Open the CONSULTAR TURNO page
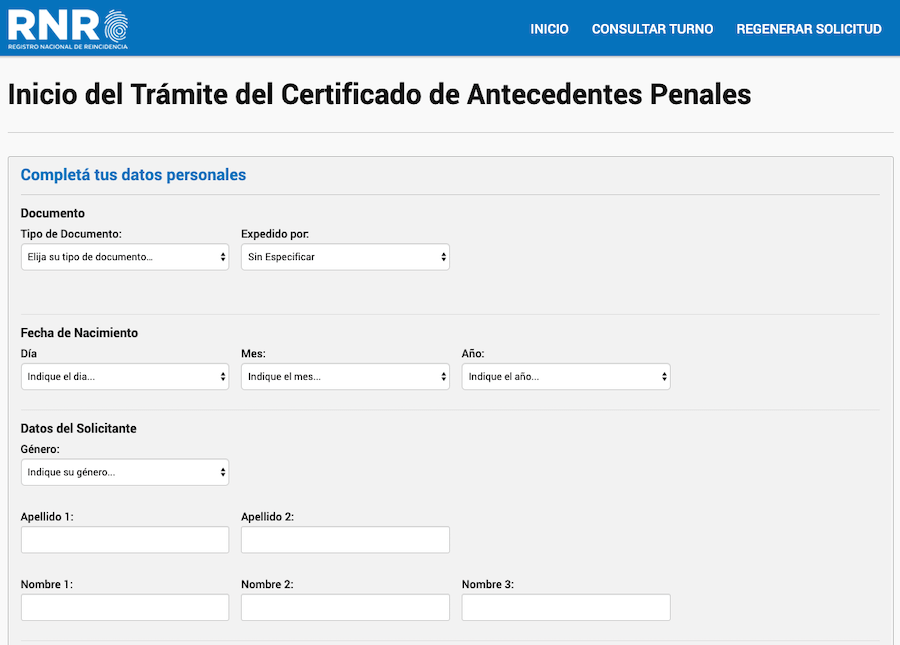Image resolution: width=900 pixels, height=645 pixels. [652, 29]
